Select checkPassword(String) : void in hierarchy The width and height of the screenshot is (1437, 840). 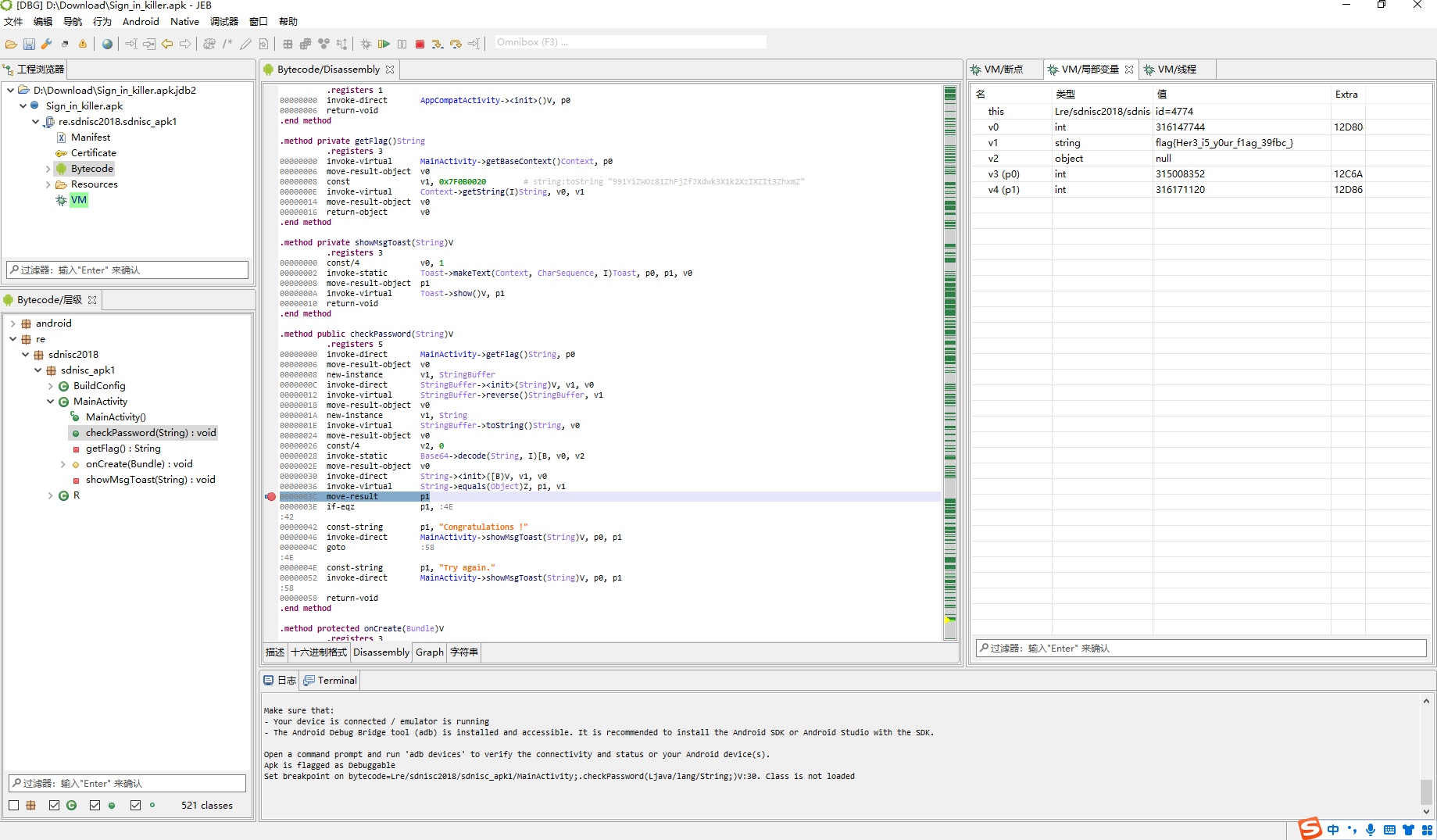[143, 432]
